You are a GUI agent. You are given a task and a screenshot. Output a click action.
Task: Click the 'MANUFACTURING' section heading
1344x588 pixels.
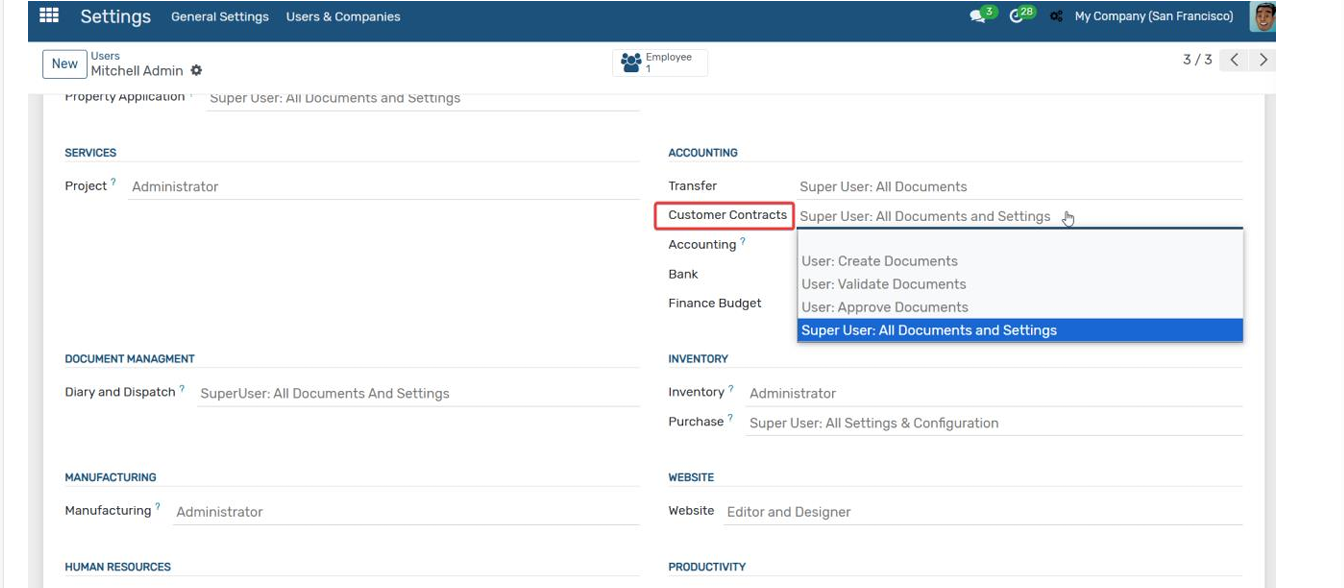click(111, 478)
